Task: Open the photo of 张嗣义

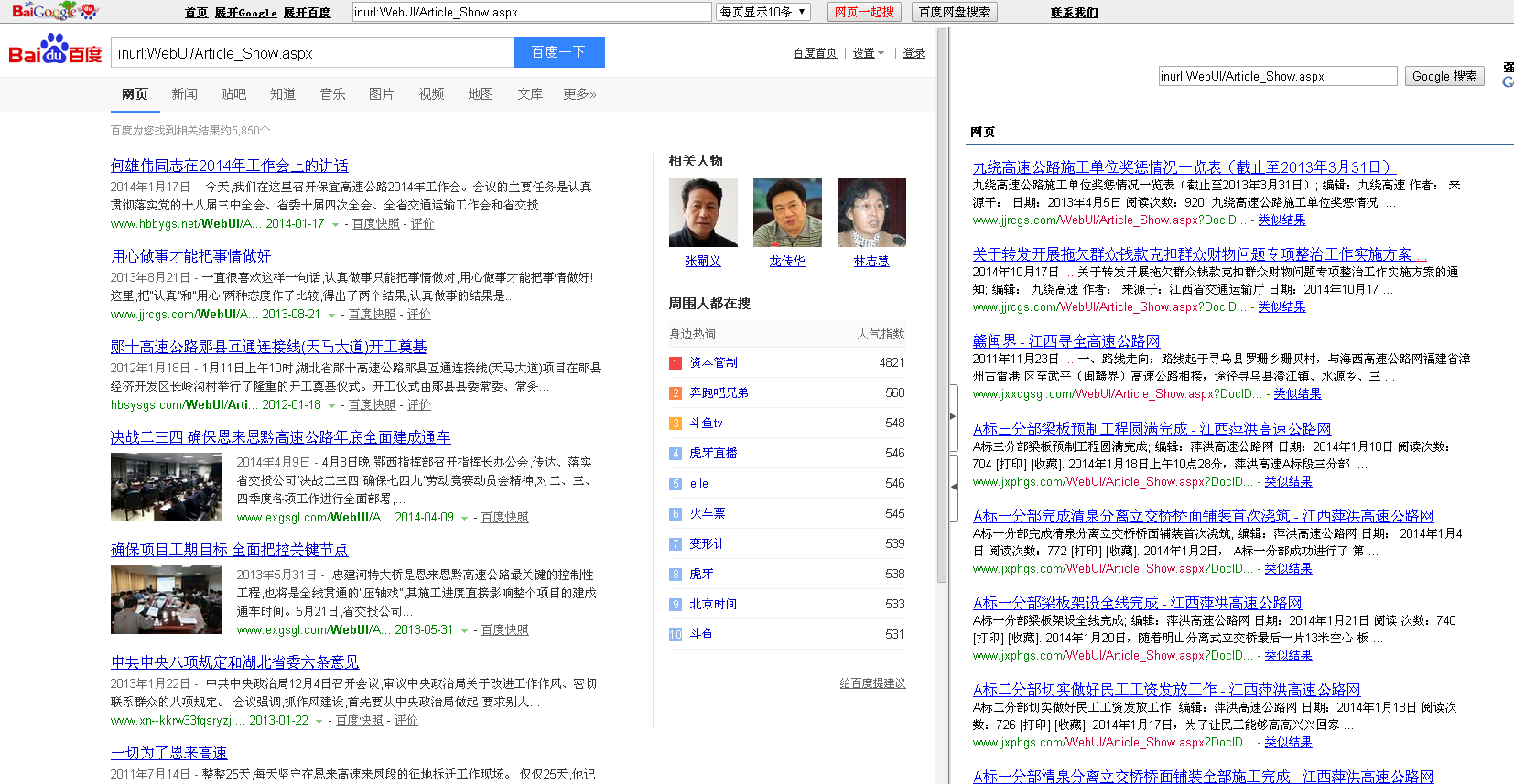Action: (703, 213)
